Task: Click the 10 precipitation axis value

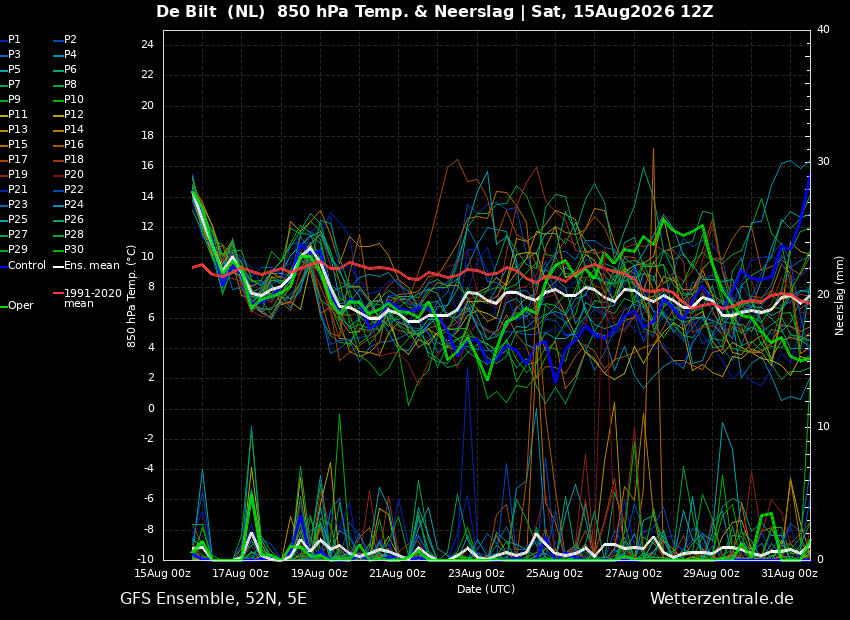Action: 823,427
